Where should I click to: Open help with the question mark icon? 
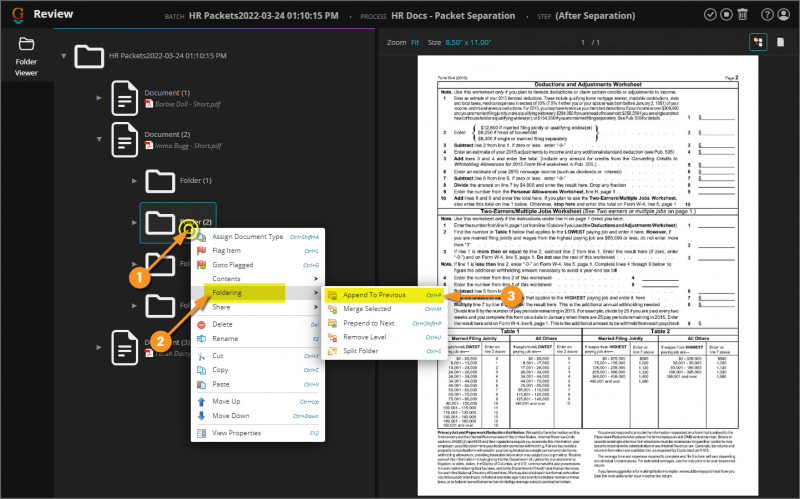click(767, 14)
